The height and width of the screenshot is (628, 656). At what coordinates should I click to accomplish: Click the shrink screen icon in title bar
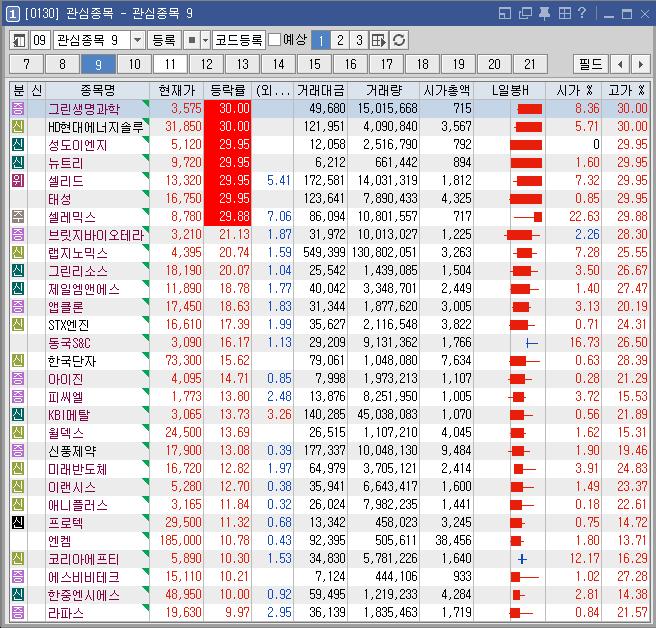pyautogui.click(x=505, y=13)
